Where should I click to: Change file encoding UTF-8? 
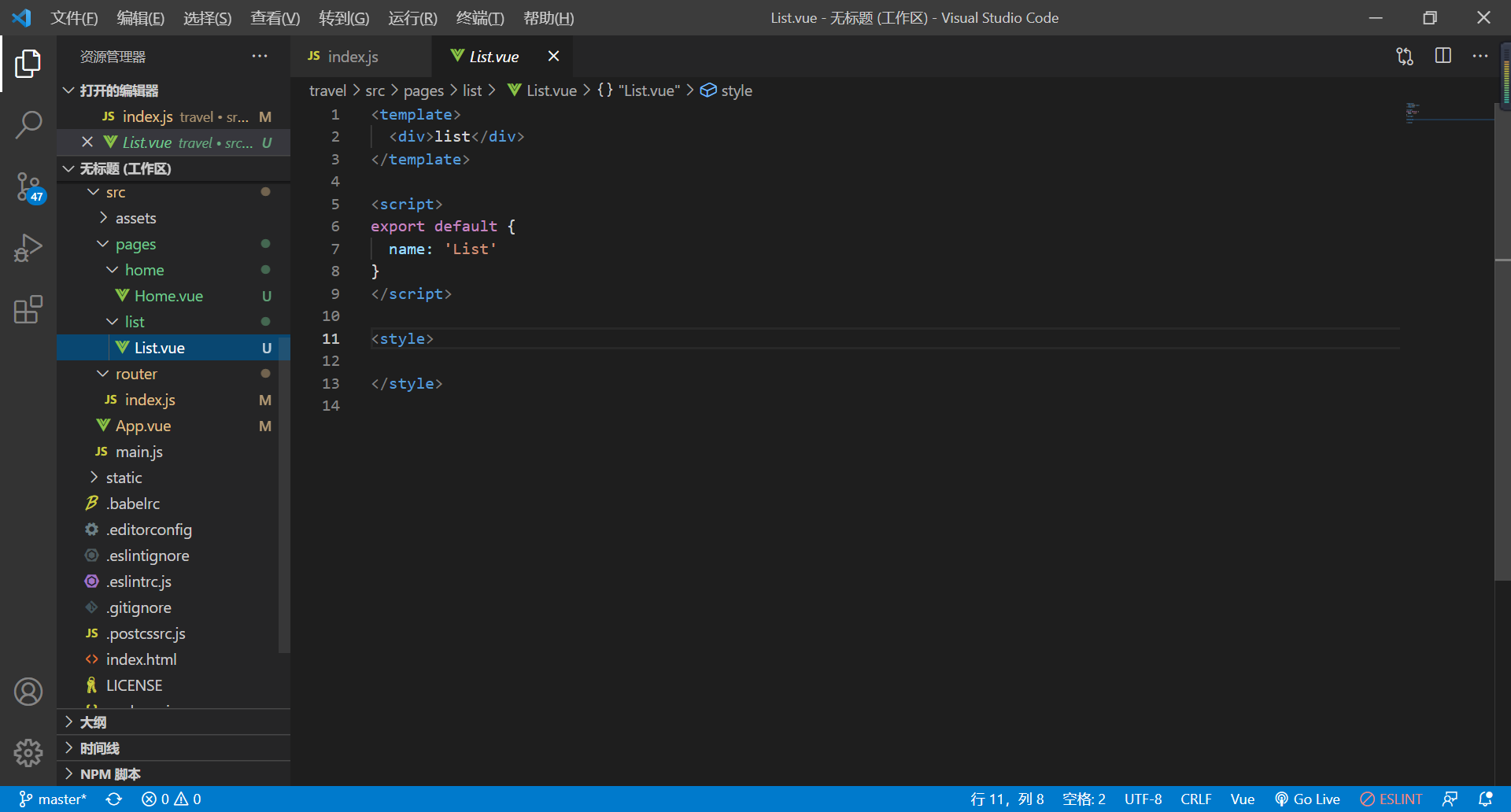coord(1143,799)
